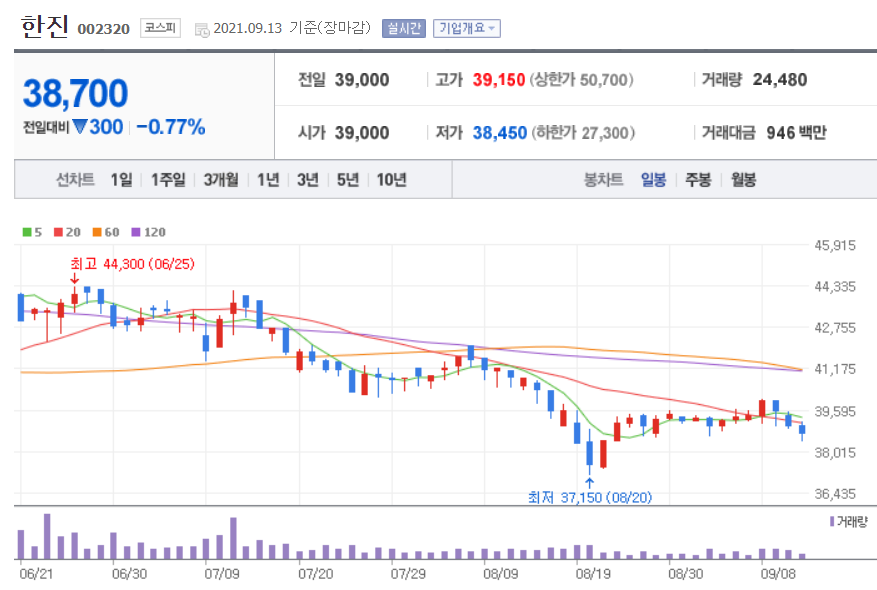Click the 36,435 price axis label

pos(835,494)
